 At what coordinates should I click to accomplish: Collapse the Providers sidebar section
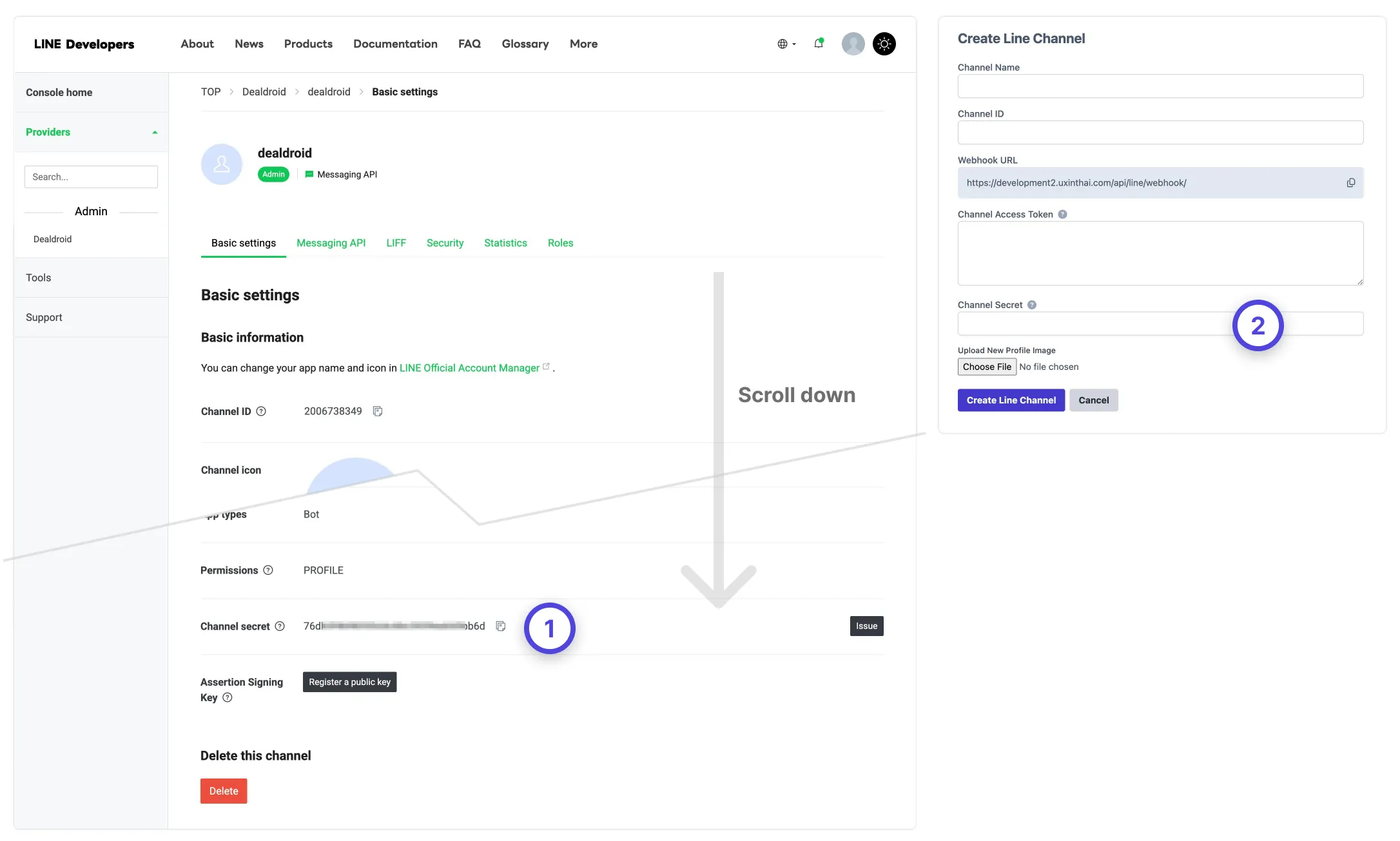click(x=155, y=132)
